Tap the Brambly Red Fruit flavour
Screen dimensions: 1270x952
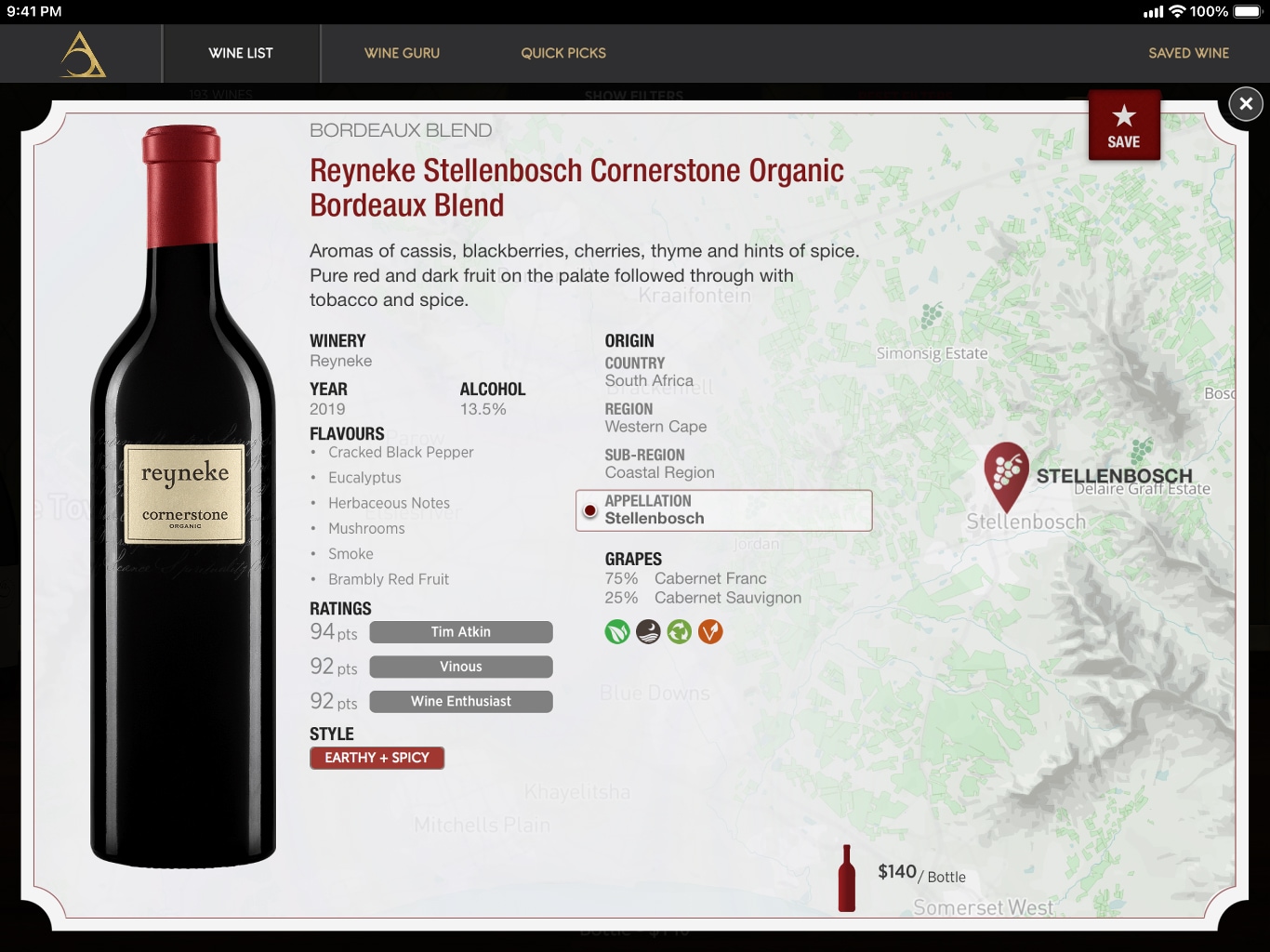[389, 579]
